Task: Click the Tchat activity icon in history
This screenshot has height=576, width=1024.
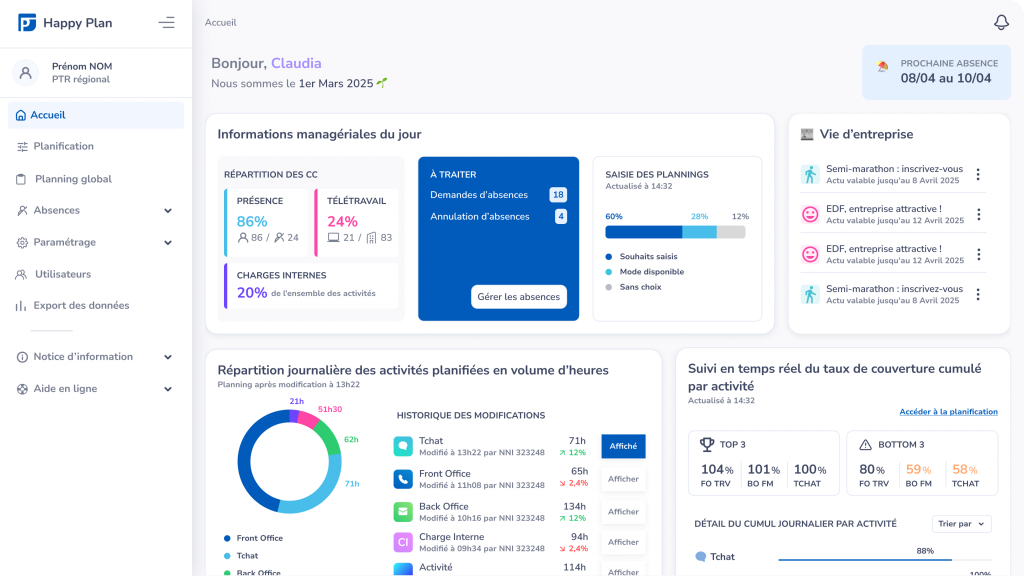Action: pos(403,446)
